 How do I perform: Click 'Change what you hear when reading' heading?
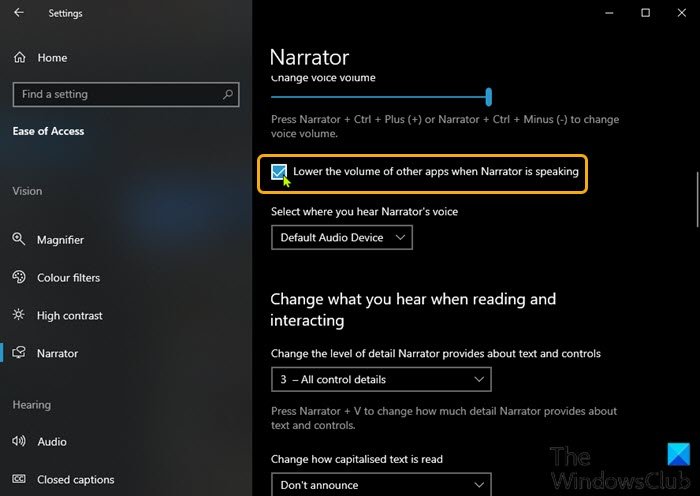(x=413, y=309)
